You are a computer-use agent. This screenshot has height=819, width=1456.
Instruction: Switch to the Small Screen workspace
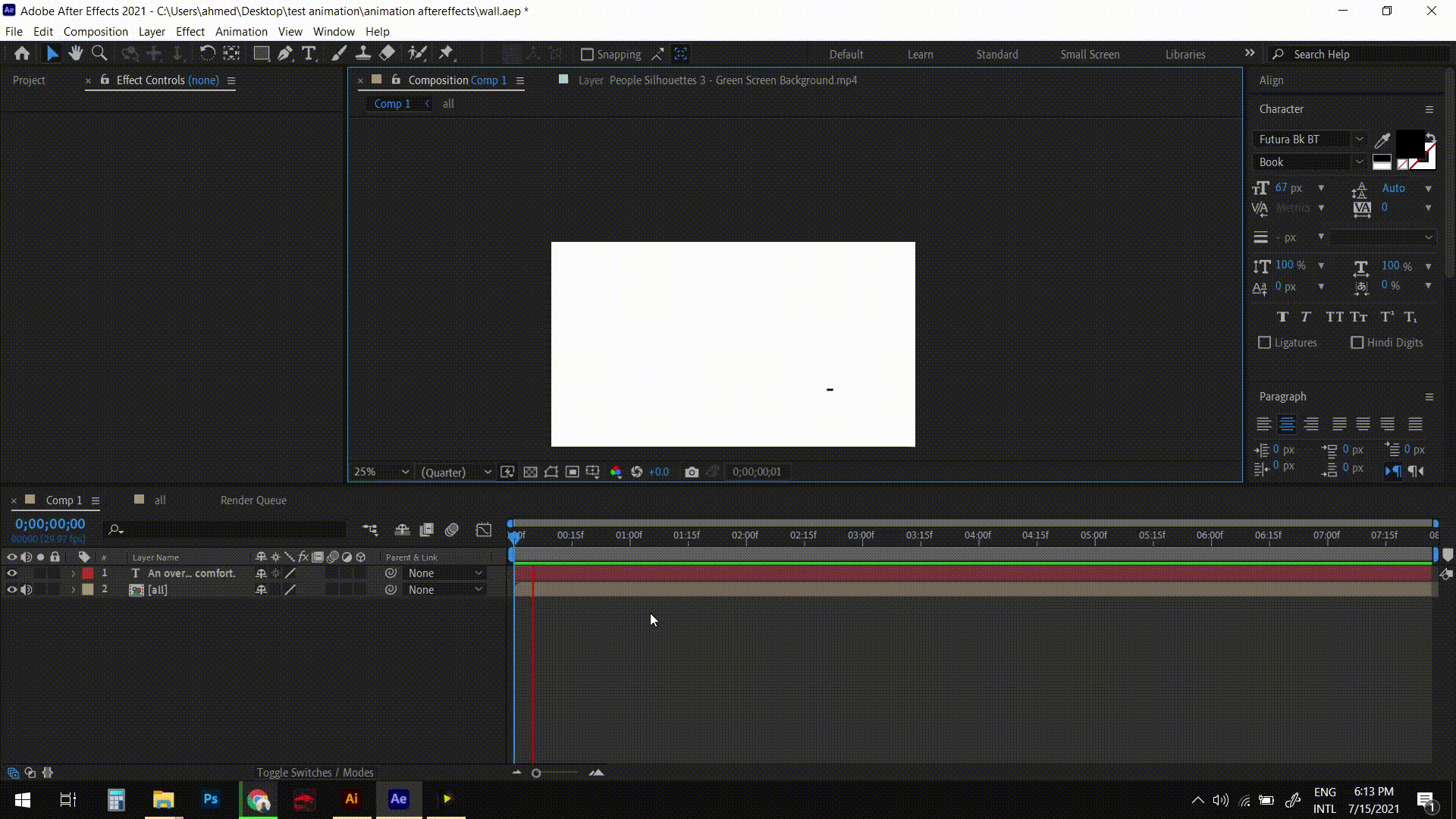point(1090,55)
